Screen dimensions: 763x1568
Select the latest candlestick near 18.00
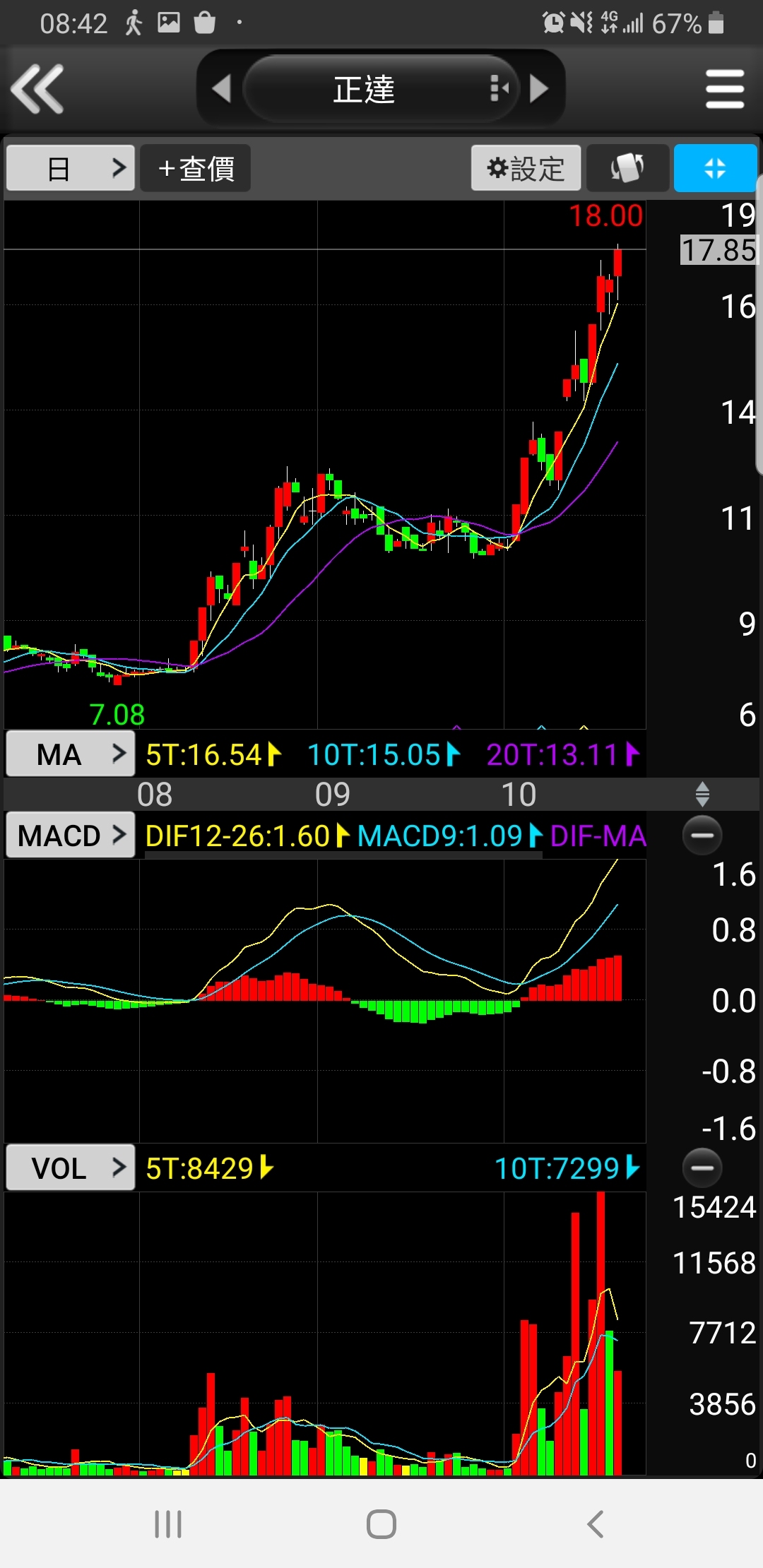tap(618, 263)
